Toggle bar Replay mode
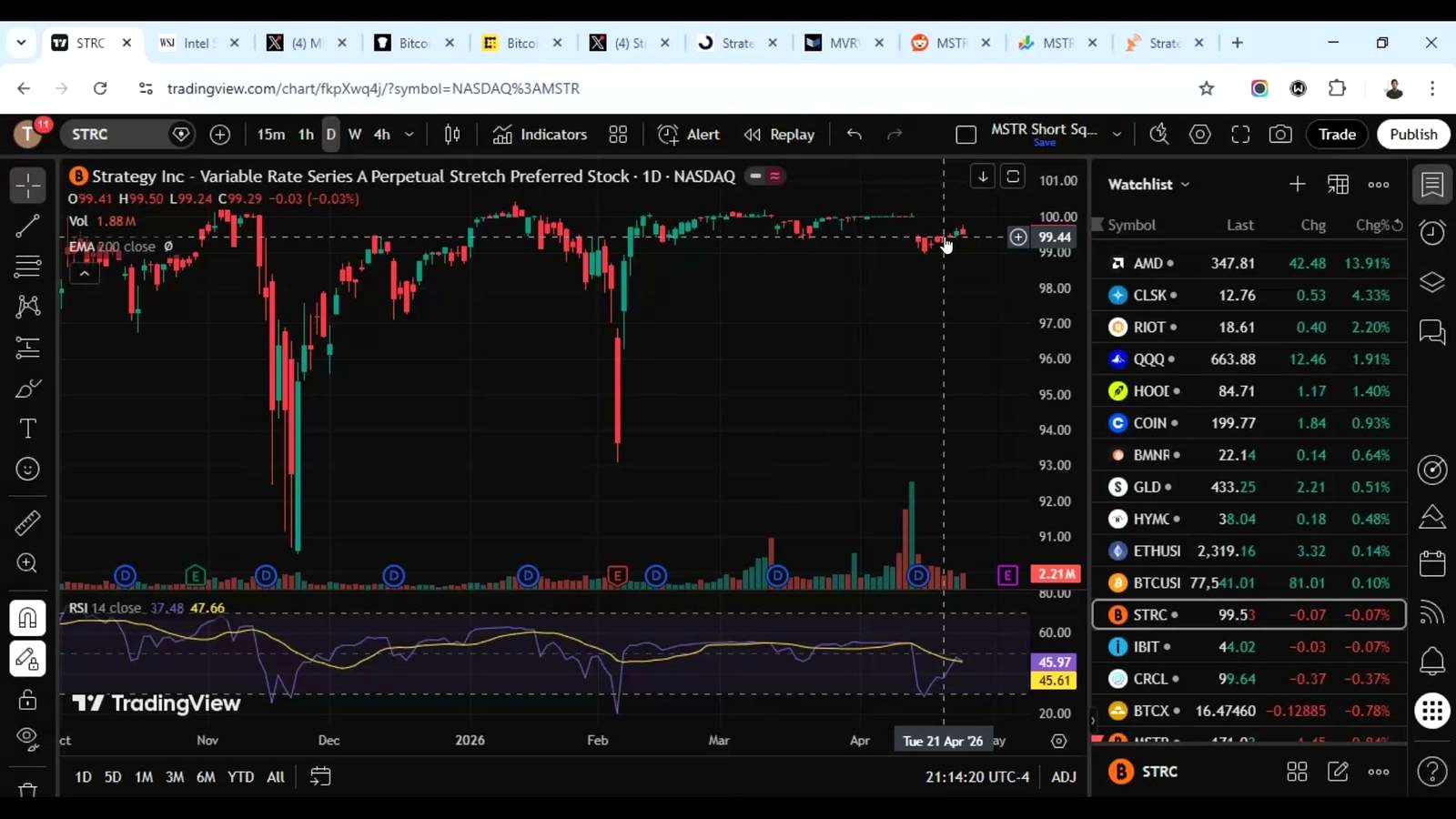 pos(779,135)
